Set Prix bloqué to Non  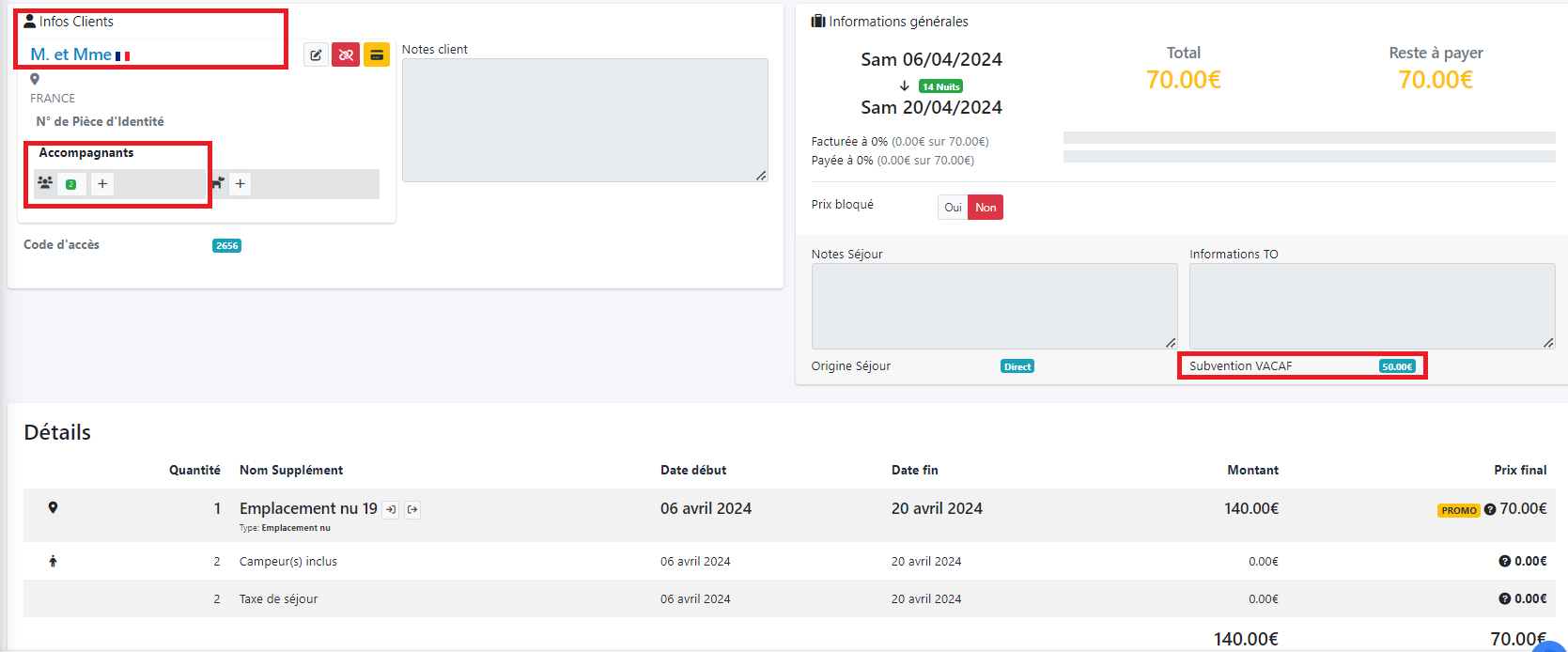986,208
